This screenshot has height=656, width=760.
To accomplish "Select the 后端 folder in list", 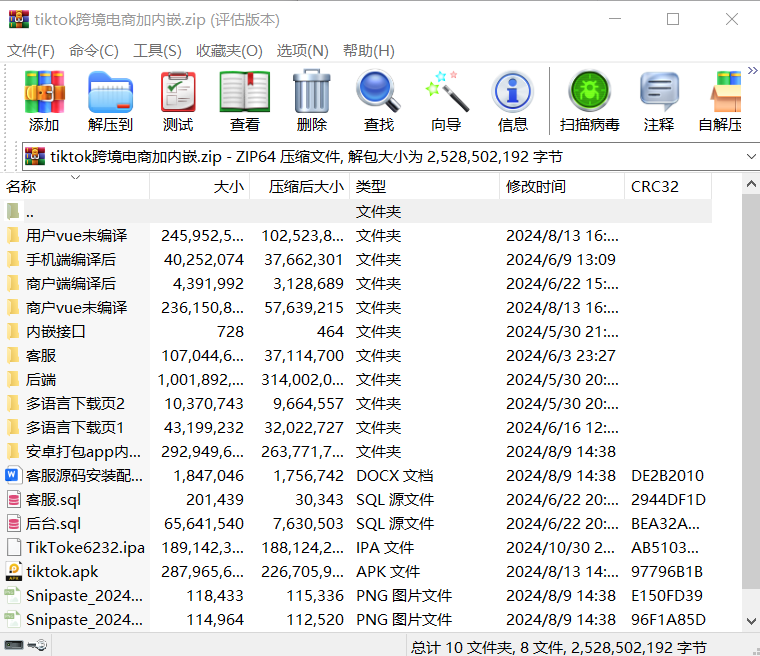I will (x=41, y=379).
